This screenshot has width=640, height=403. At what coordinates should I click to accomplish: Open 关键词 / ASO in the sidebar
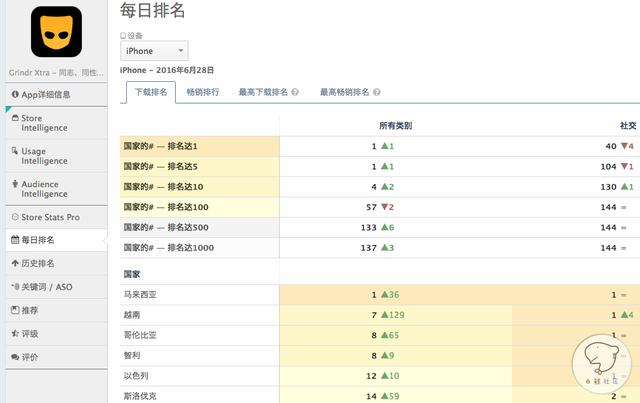(x=56, y=287)
